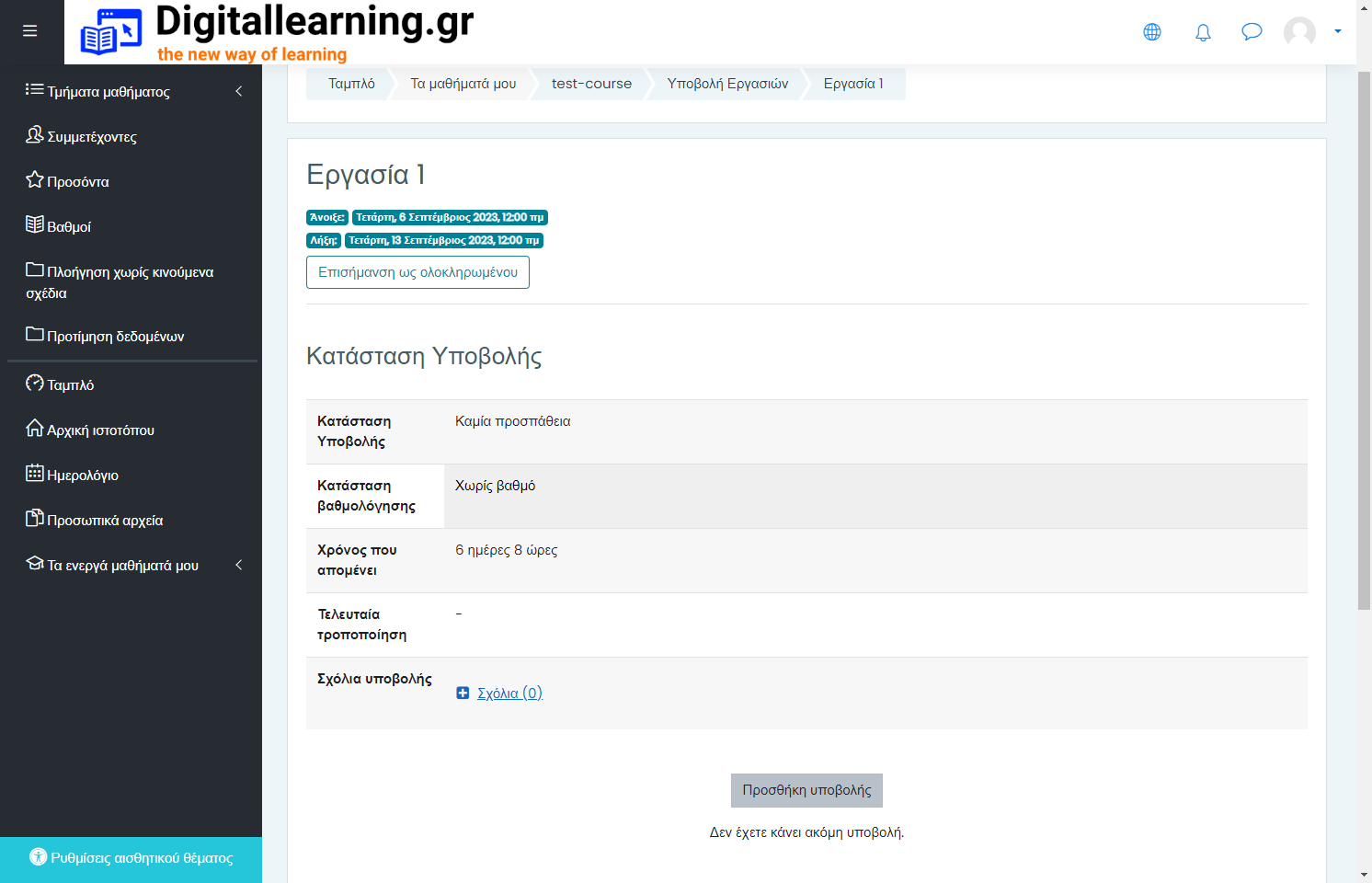Expand comments with the plus icon
The image size is (1372, 883).
(x=463, y=694)
